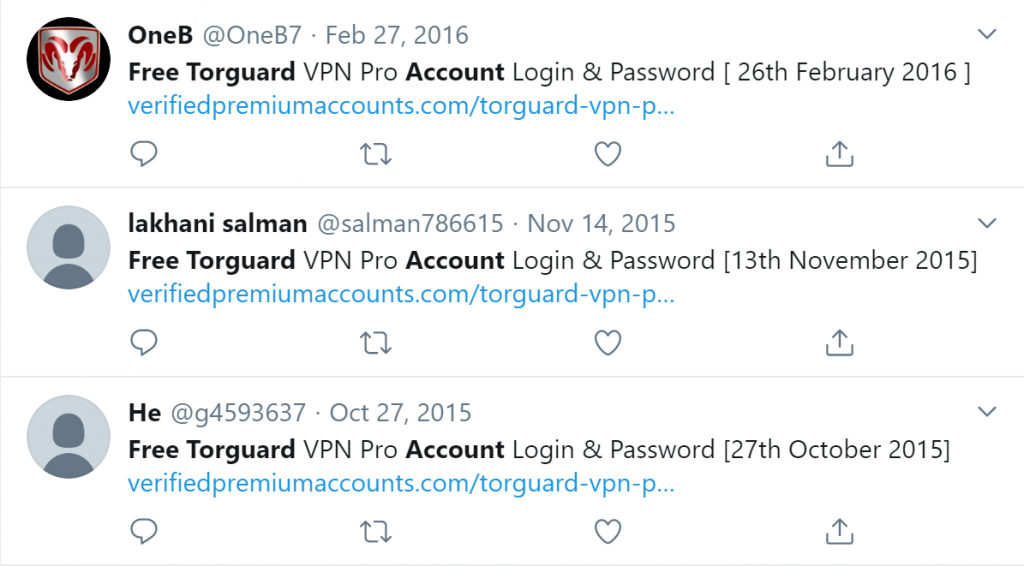Open @salman786615 profile handle

(x=410, y=224)
